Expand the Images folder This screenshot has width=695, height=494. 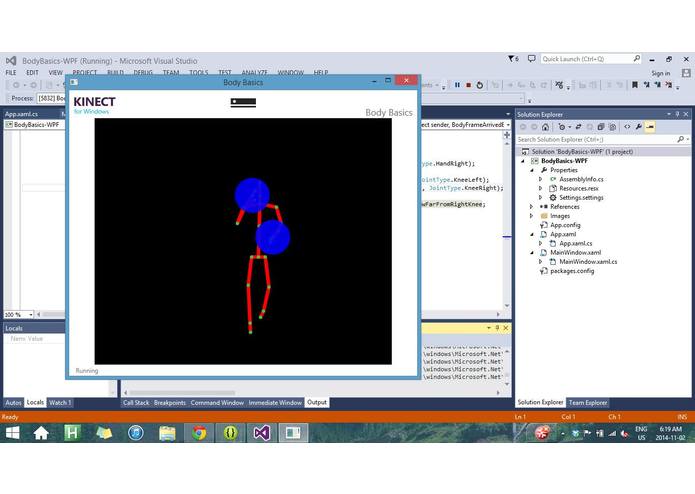pos(531,216)
